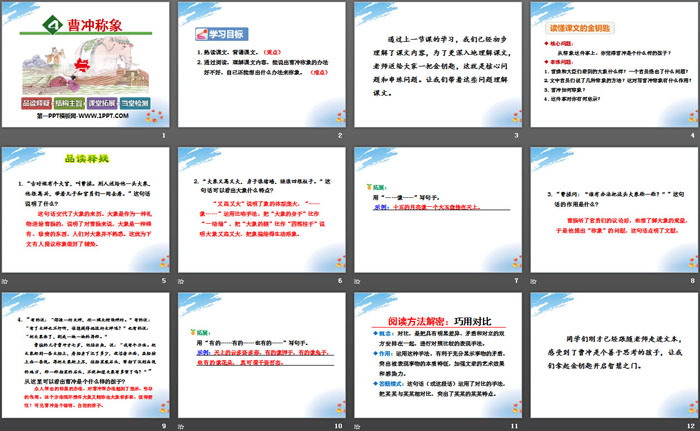Select slide 6 about 大象又高又大
This screenshot has width=700, height=431.
262,210
